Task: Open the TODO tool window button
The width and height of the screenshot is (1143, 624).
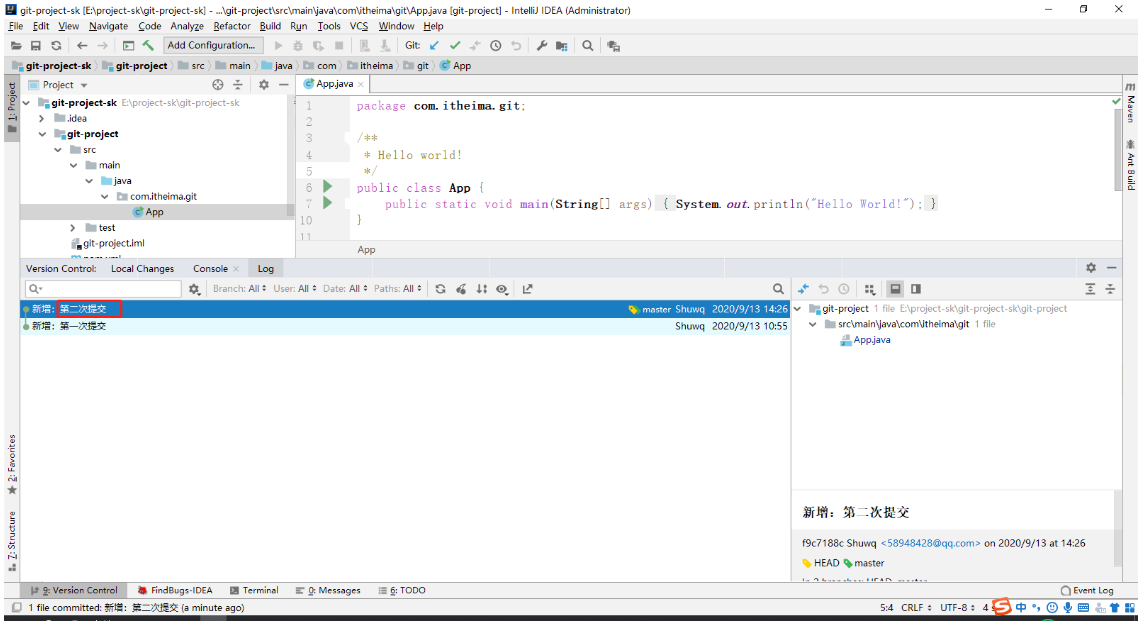Action: [x=402, y=590]
